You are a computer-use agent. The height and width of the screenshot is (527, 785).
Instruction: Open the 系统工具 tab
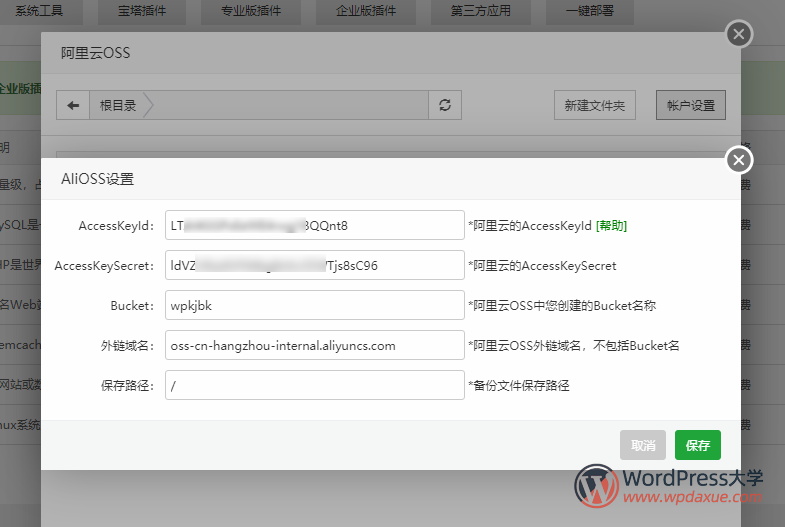pos(39,11)
